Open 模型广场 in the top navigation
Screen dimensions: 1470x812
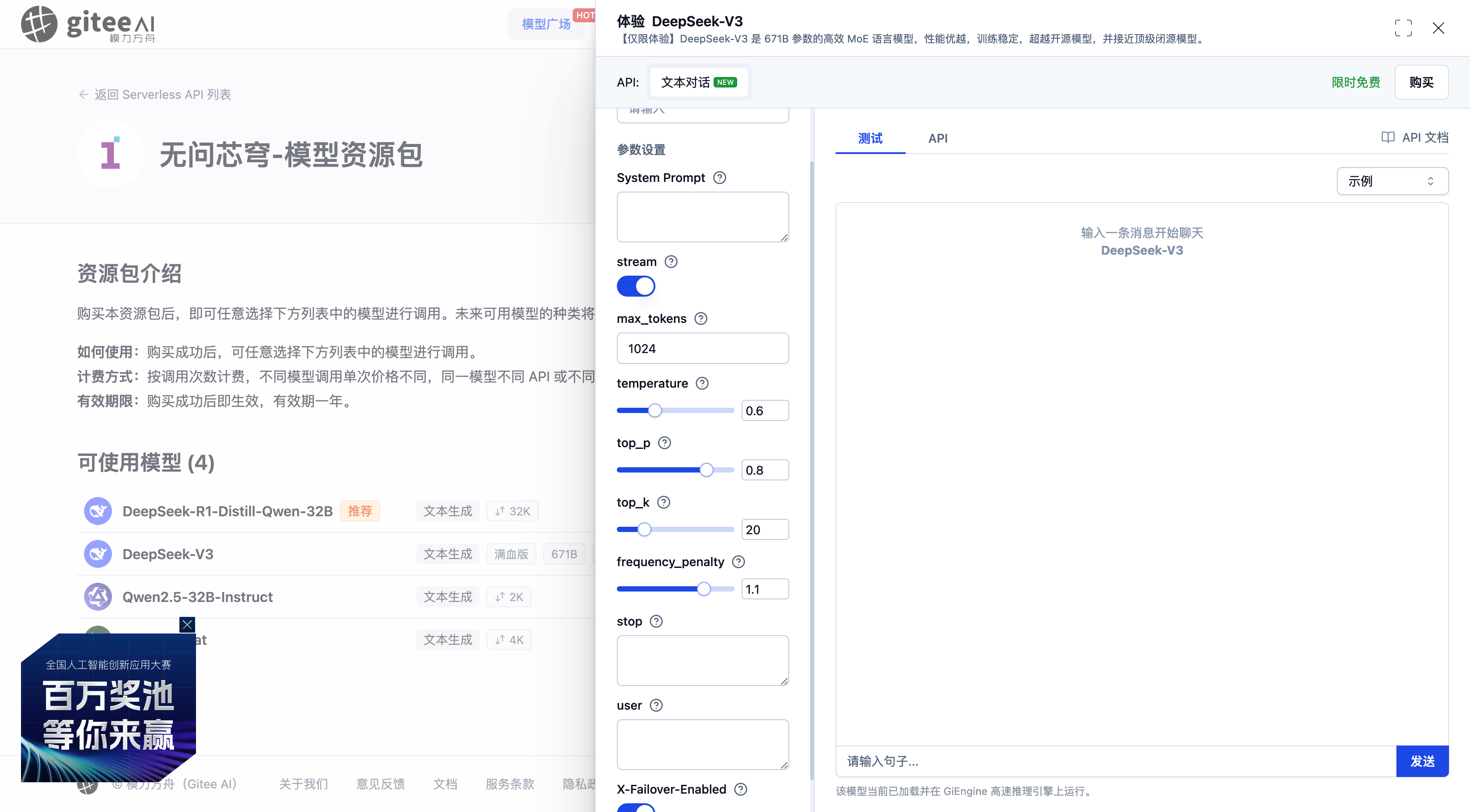pyautogui.click(x=546, y=24)
